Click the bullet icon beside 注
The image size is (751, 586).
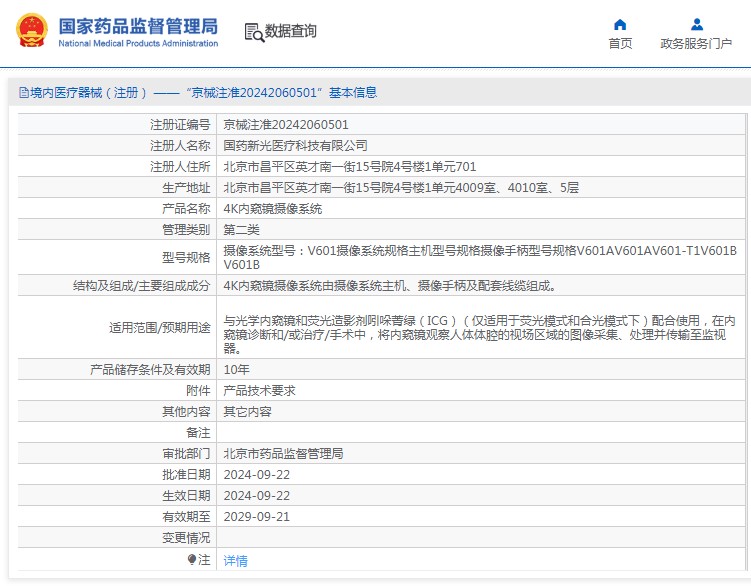click(192, 560)
